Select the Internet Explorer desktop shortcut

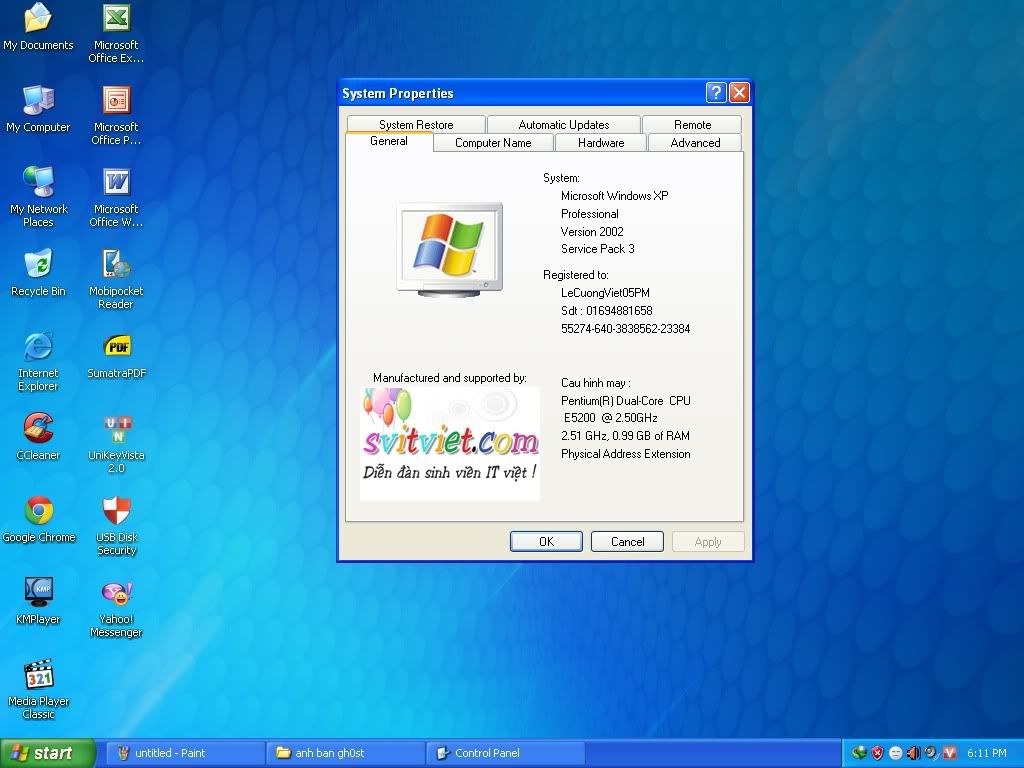click(x=38, y=361)
